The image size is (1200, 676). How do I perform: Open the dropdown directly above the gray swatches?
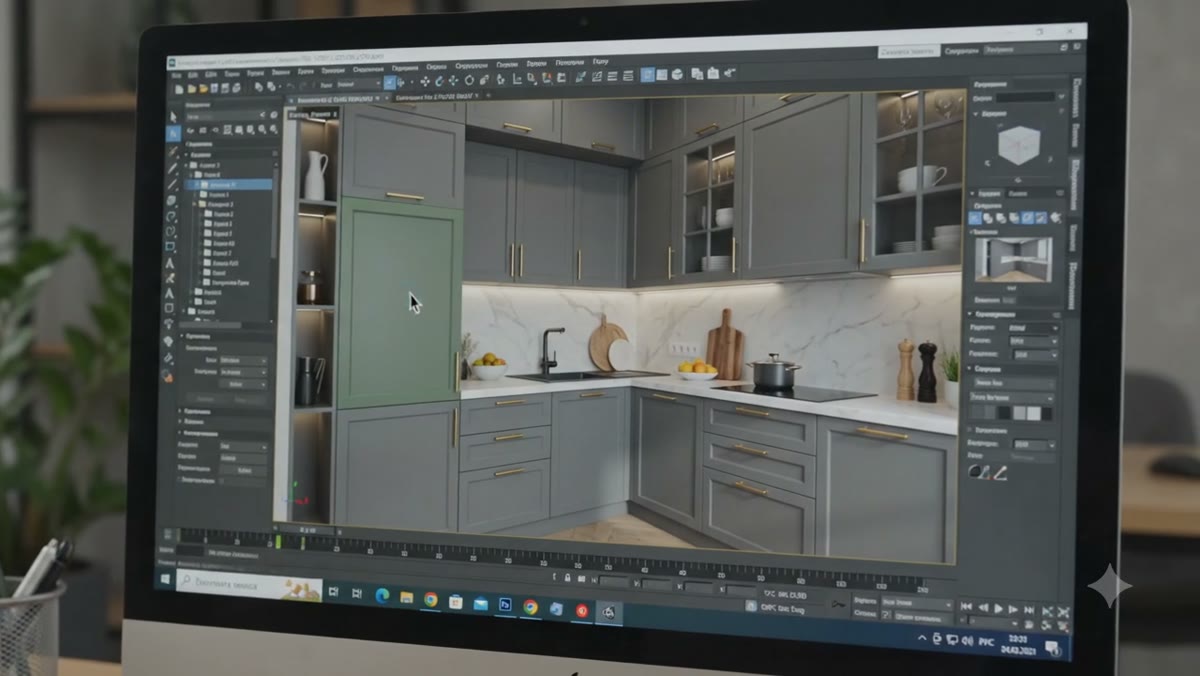1012,398
